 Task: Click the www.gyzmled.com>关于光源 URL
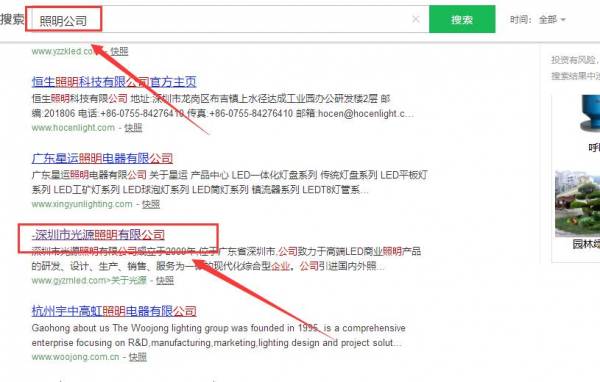[89, 280]
